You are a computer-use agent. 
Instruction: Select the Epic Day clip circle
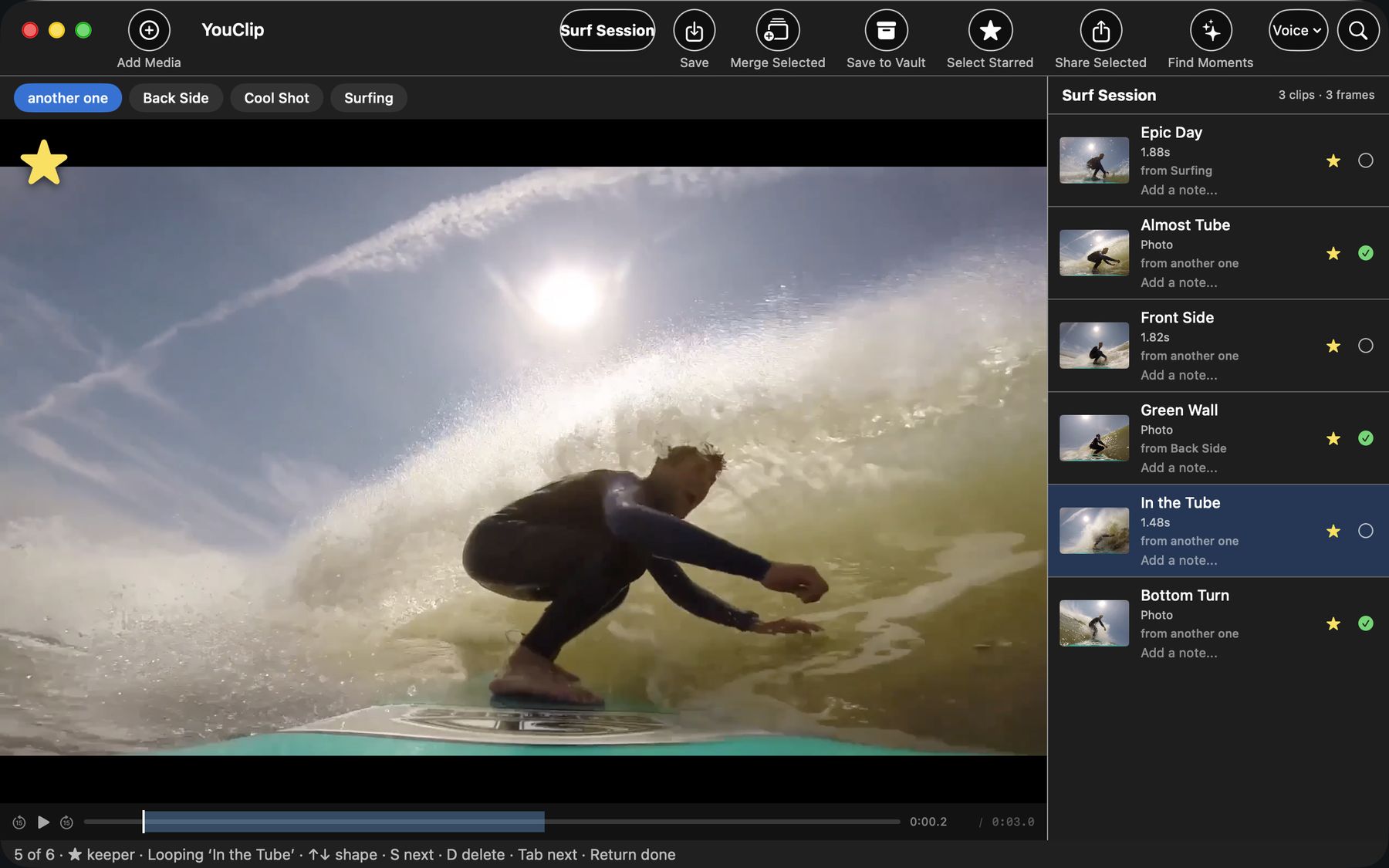pos(1365,160)
